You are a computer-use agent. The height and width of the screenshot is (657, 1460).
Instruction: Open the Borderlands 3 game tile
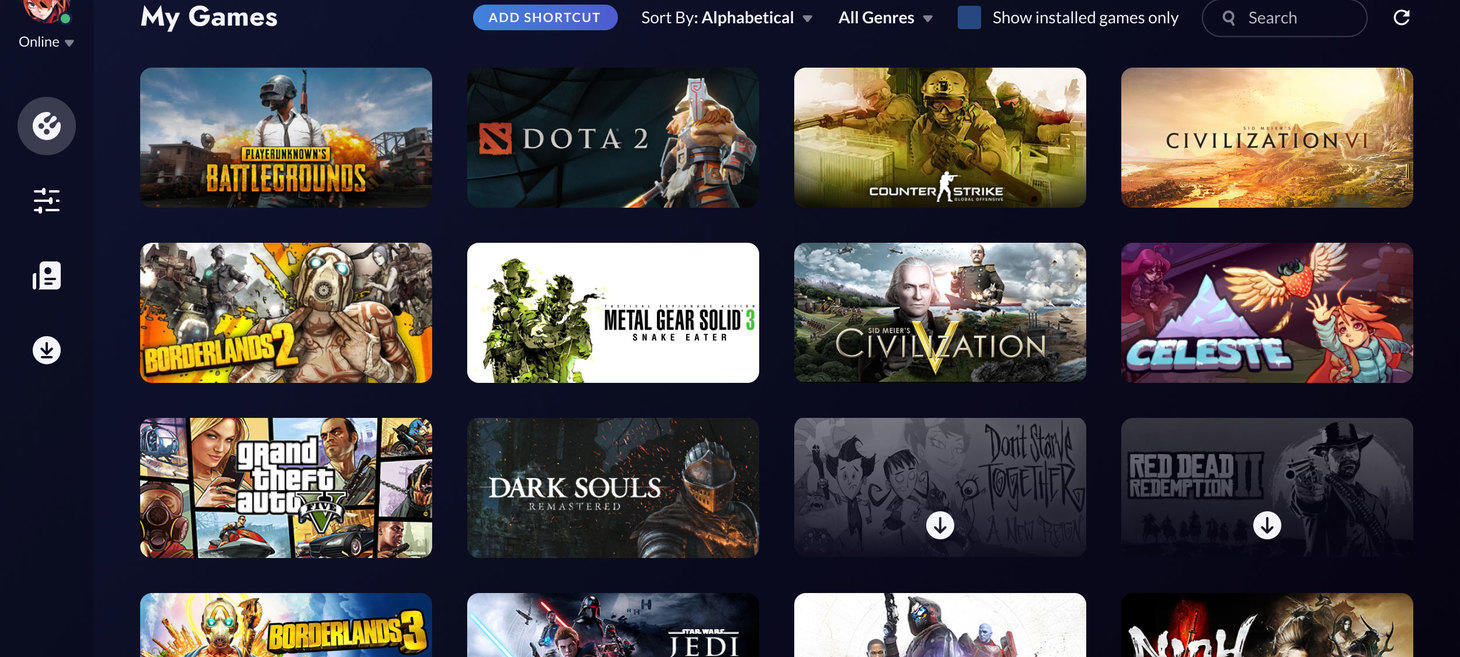(286, 625)
